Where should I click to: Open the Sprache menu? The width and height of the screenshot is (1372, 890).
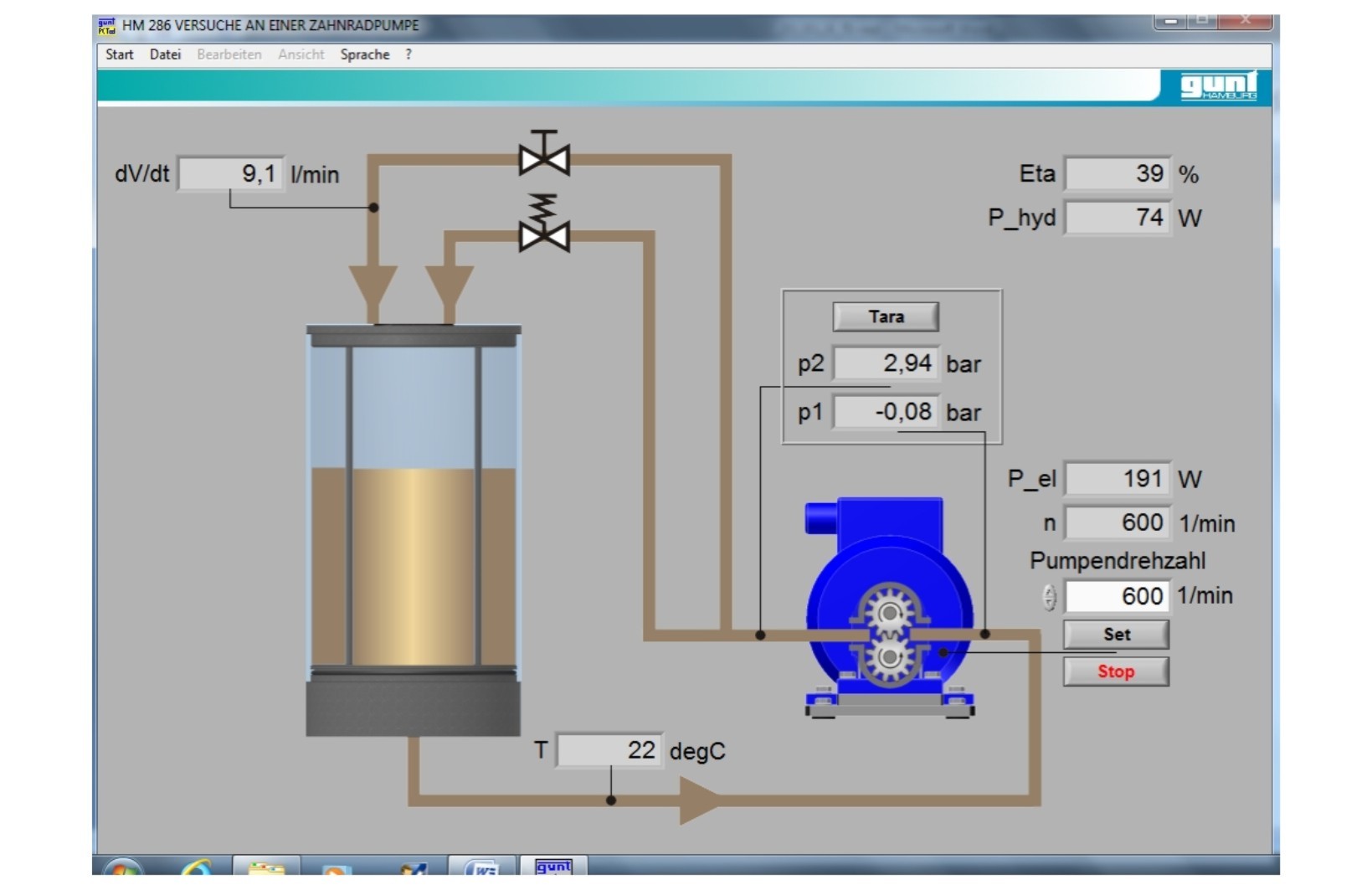pos(365,54)
